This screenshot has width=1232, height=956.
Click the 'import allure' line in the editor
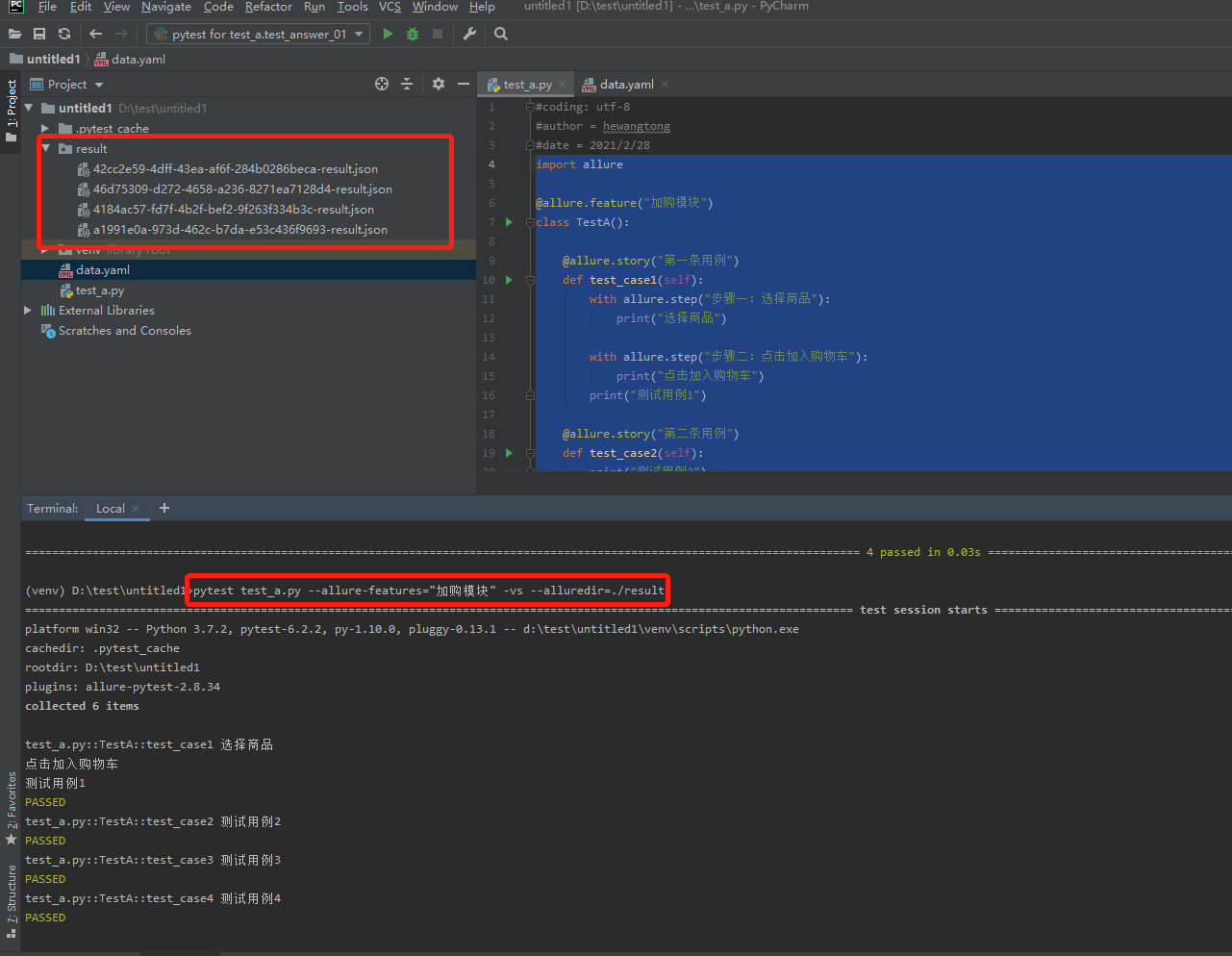(x=579, y=164)
